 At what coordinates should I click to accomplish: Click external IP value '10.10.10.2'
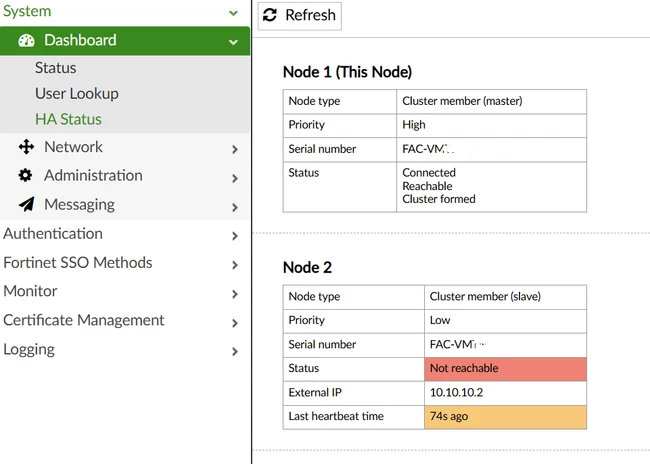point(456,392)
